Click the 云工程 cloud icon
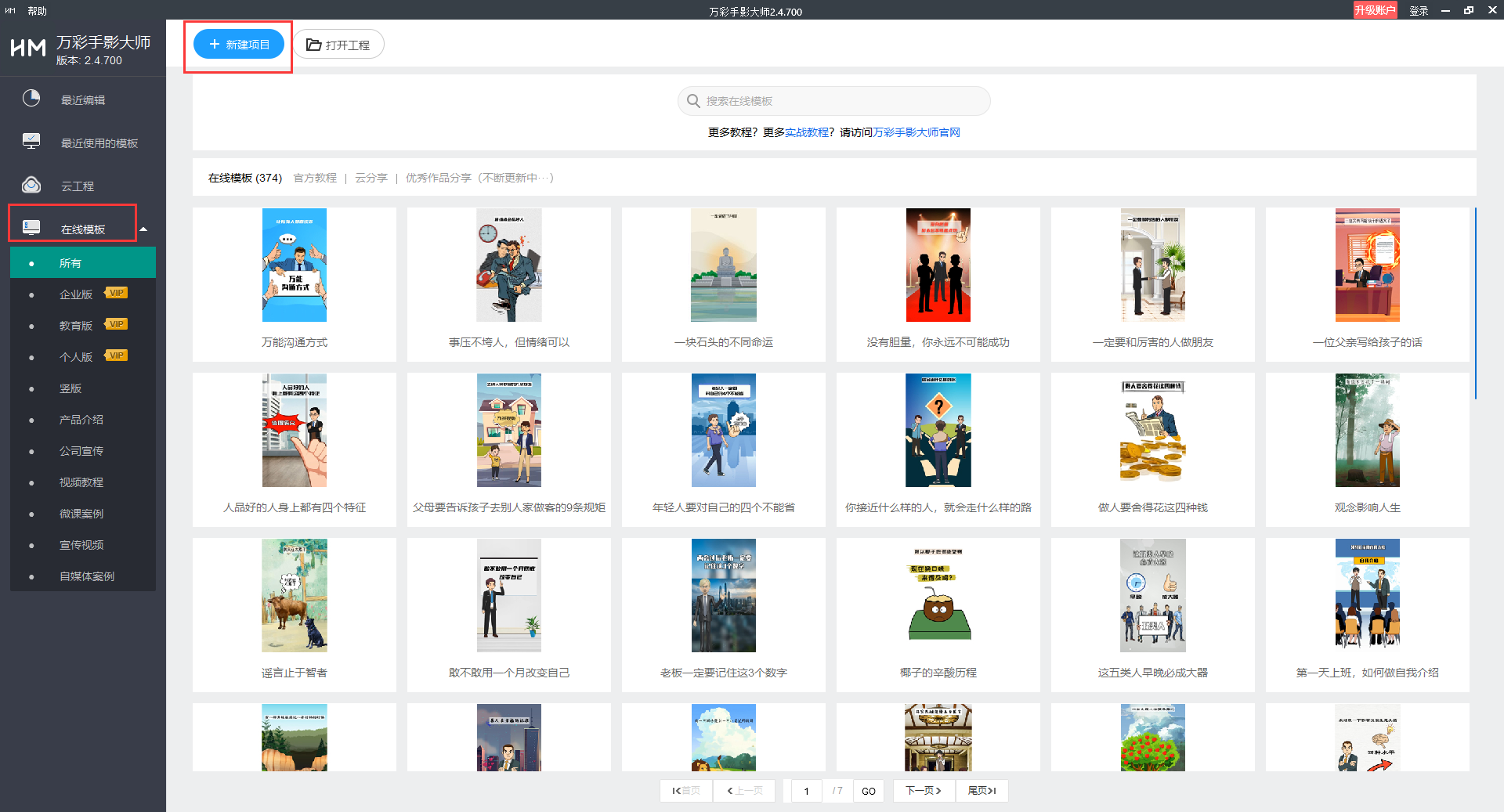 pyautogui.click(x=31, y=185)
